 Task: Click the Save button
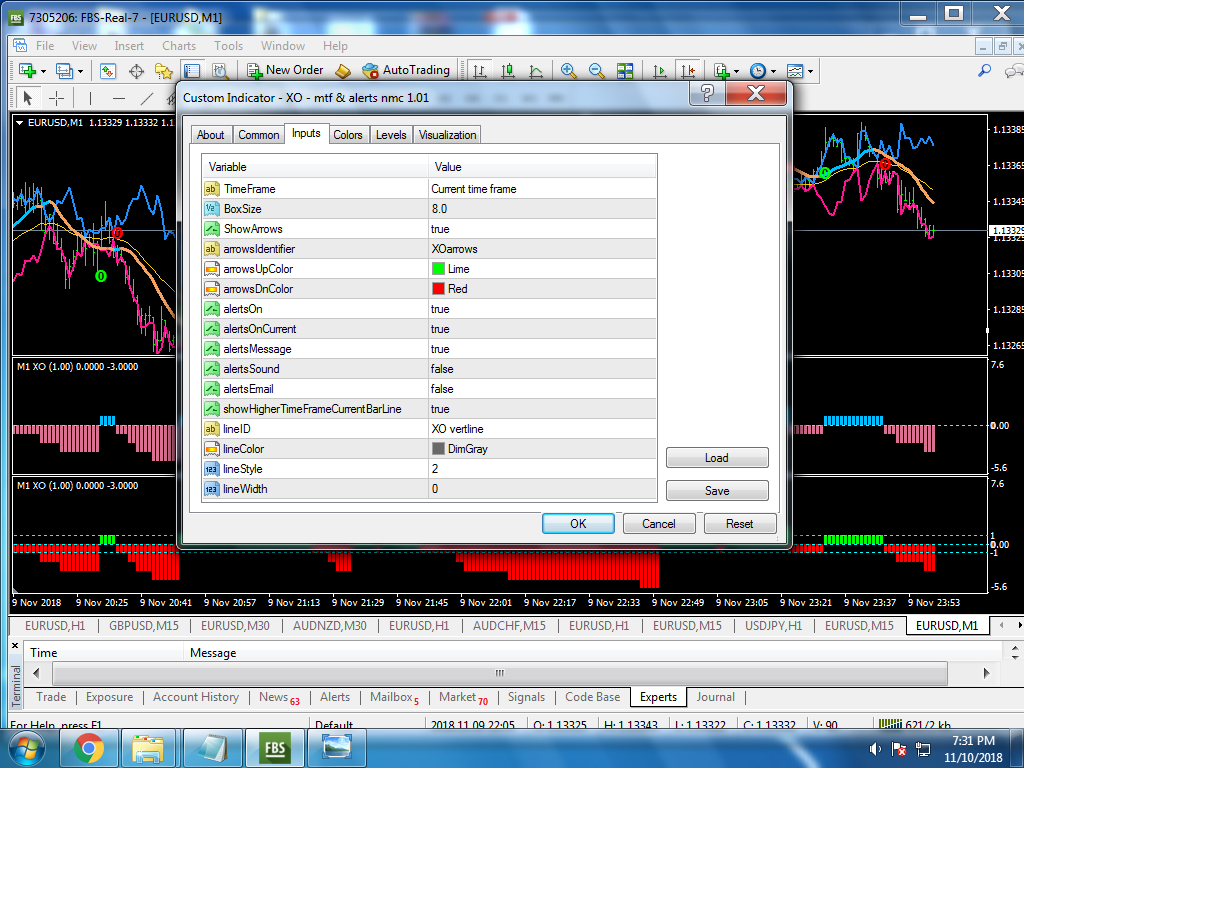click(717, 491)
